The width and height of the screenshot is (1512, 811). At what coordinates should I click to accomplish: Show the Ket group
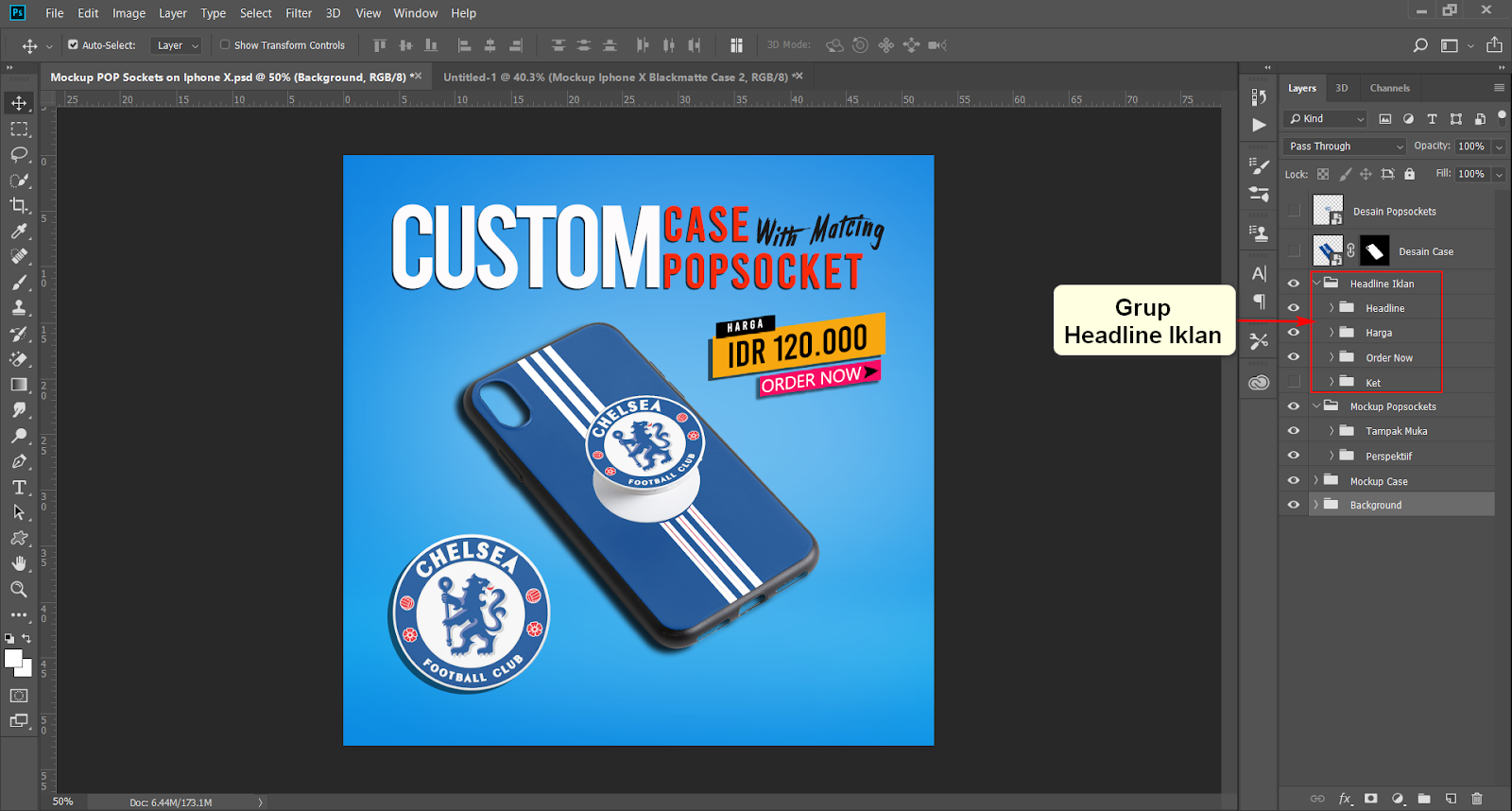(x=1294, y=382)
